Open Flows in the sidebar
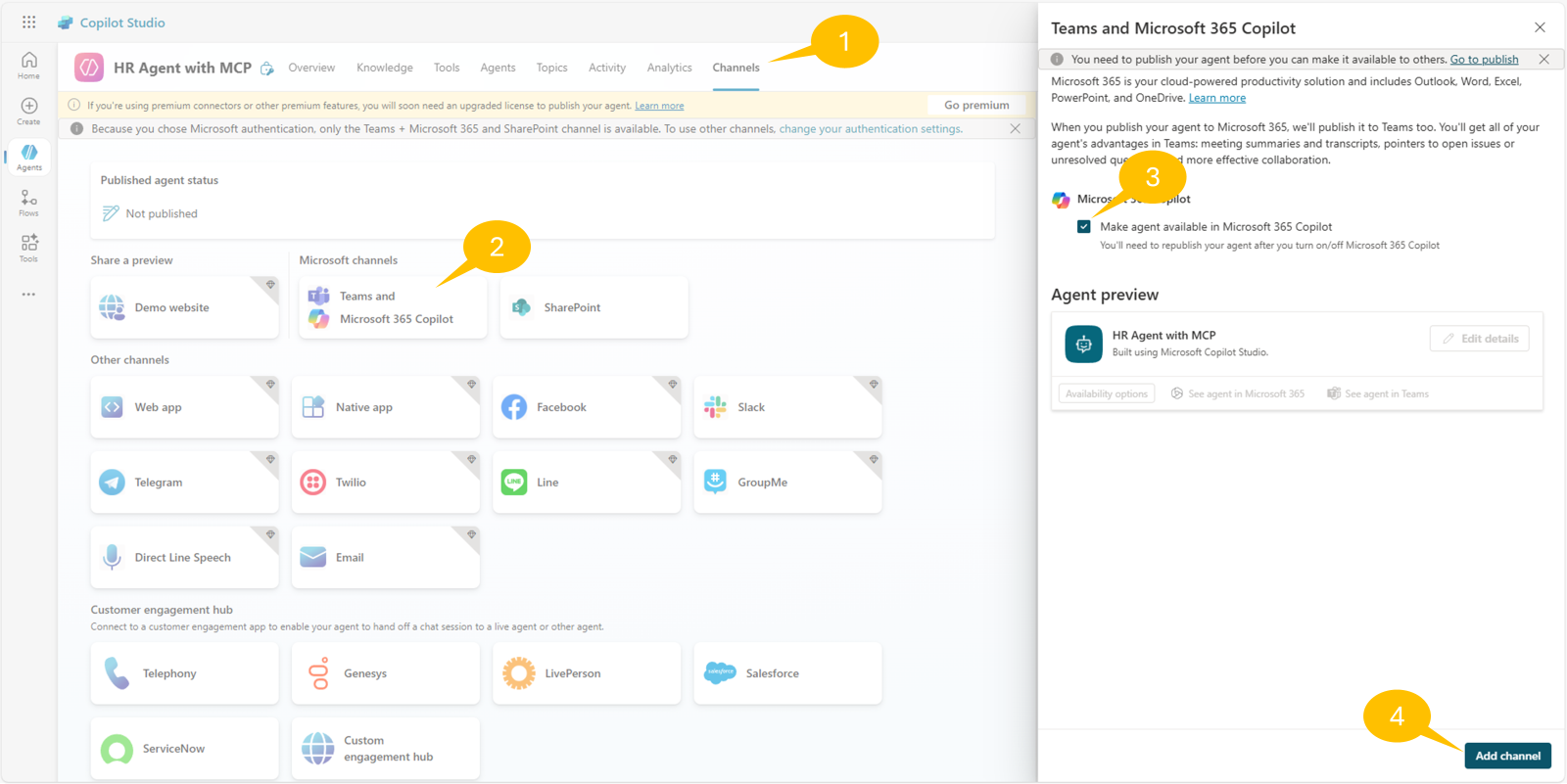The height and width of the screenshot is (784, 1567). point(29,204)
